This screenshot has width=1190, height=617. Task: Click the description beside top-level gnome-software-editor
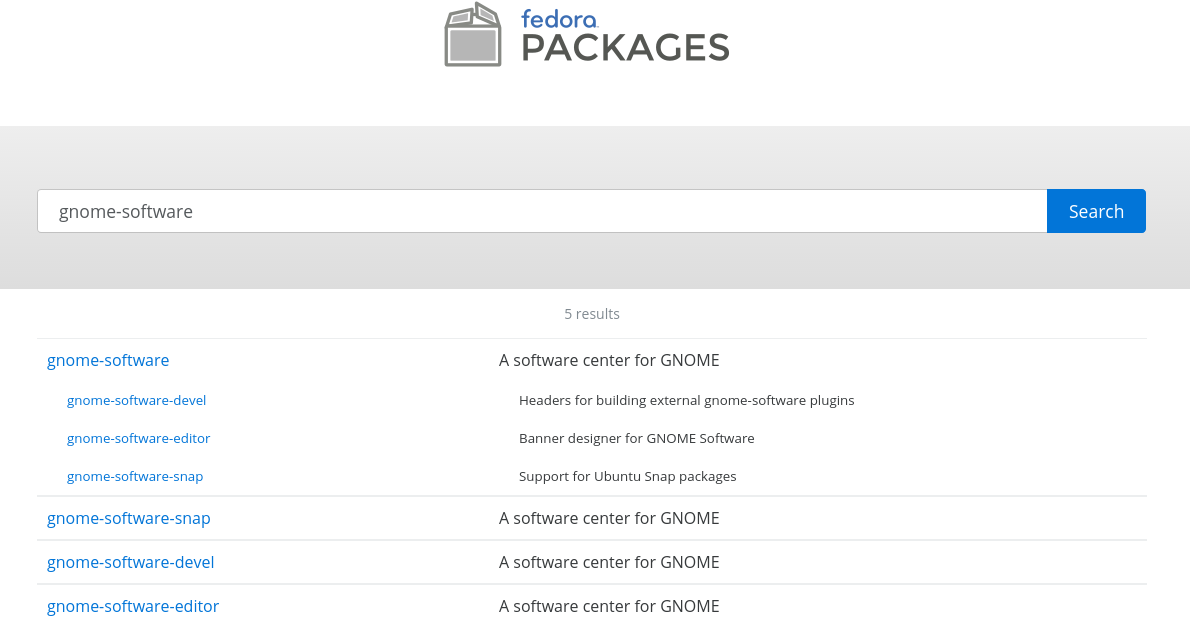coord(609,606)
